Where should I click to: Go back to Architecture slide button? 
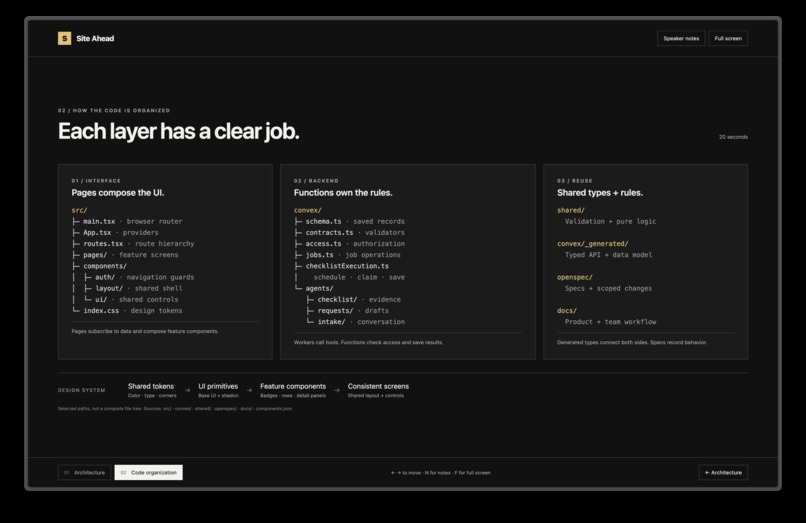(x=723, y=472)
